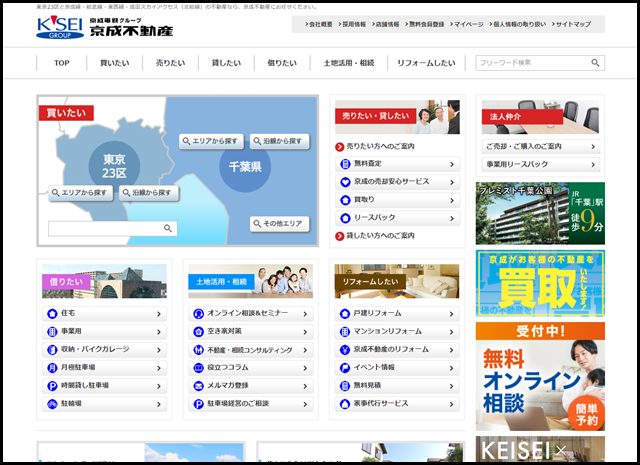
Task: Click the オンライン相談&セミナー icon
Action: pos(198,314)
